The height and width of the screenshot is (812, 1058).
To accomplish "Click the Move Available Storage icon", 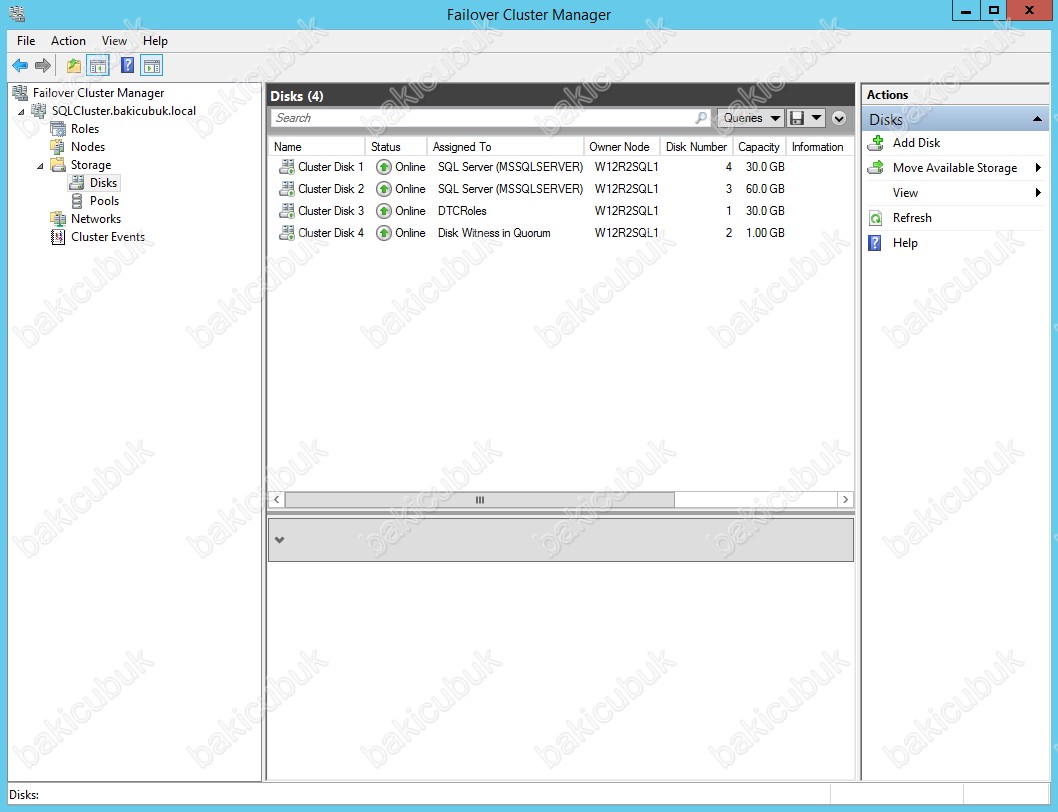I will click(x=876, y=167).
